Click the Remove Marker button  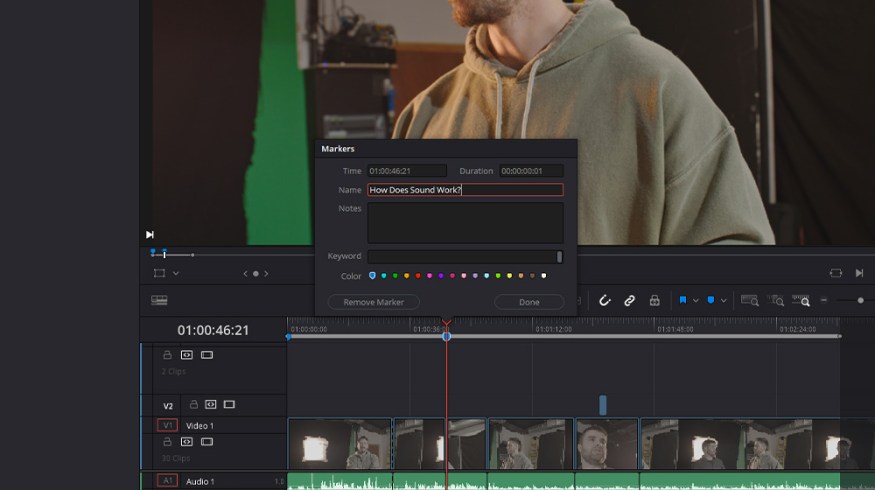(x=373, y=302)
